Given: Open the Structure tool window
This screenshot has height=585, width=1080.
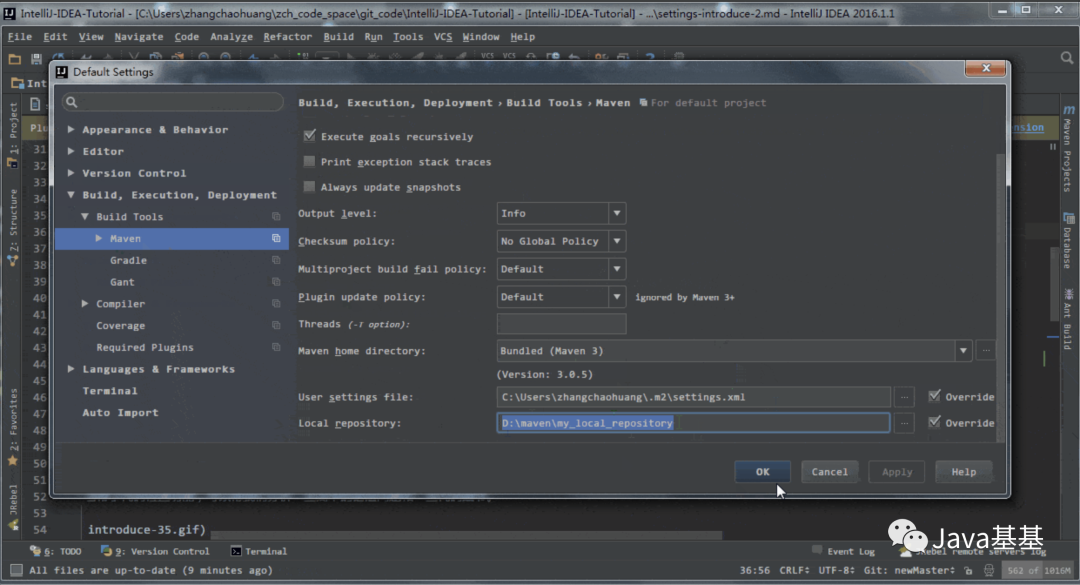Looking at the screenshot, I should pyautogui.click(x=13, y=227).
